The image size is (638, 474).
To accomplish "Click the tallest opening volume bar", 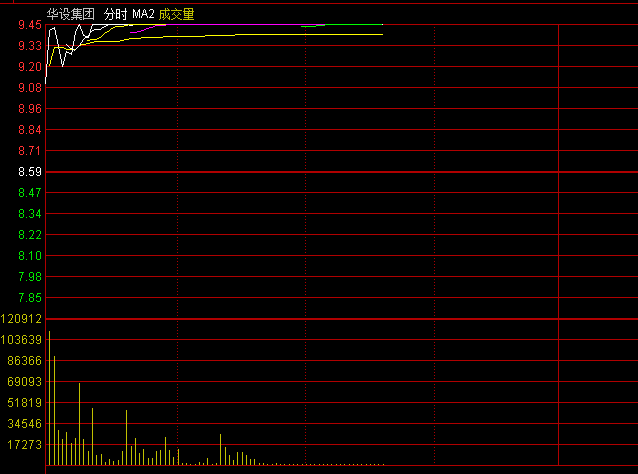I will (50, 398).
